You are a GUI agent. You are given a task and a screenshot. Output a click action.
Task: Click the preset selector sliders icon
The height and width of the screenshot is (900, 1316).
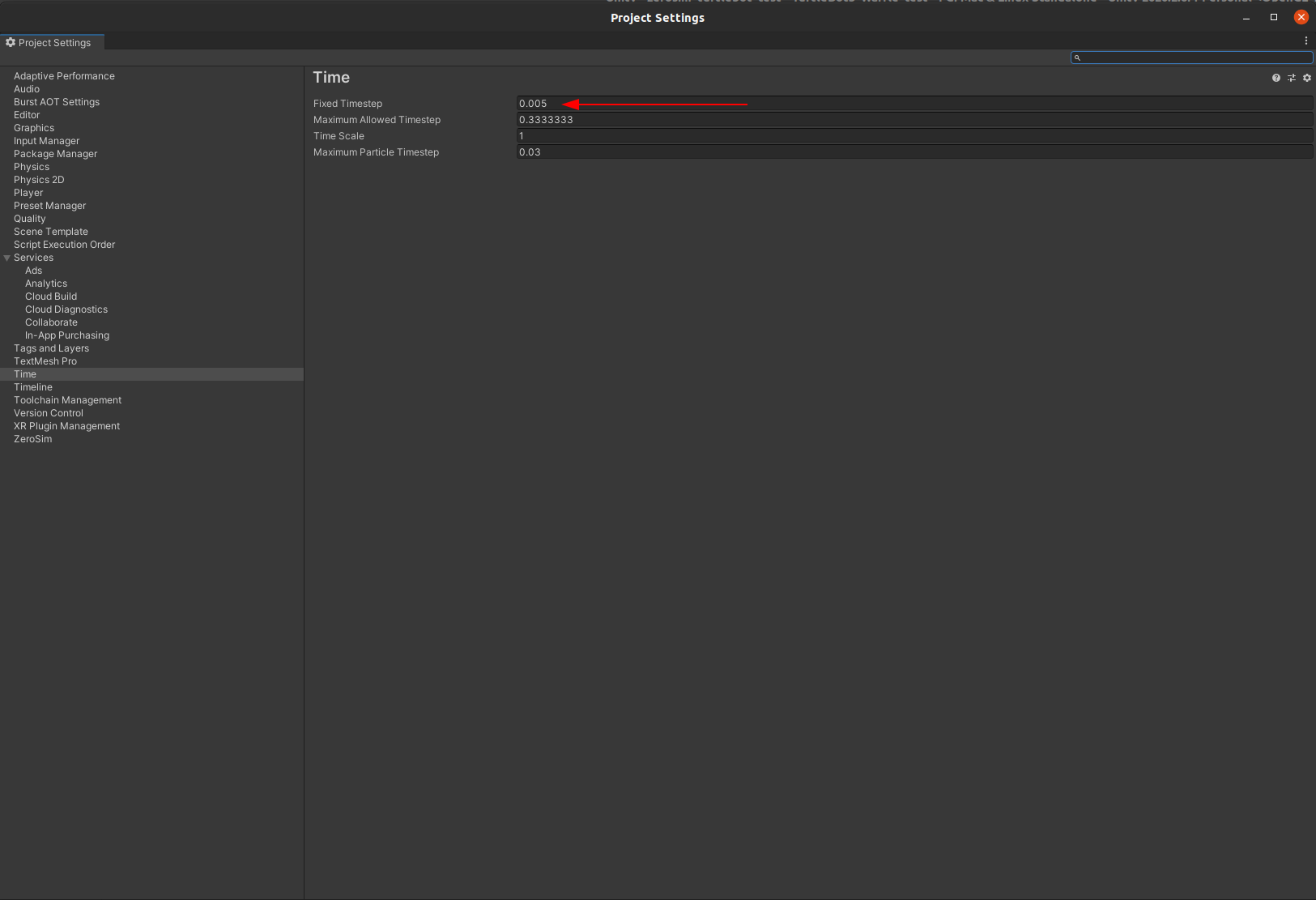pyautogui.click(x=1292, y=78)
